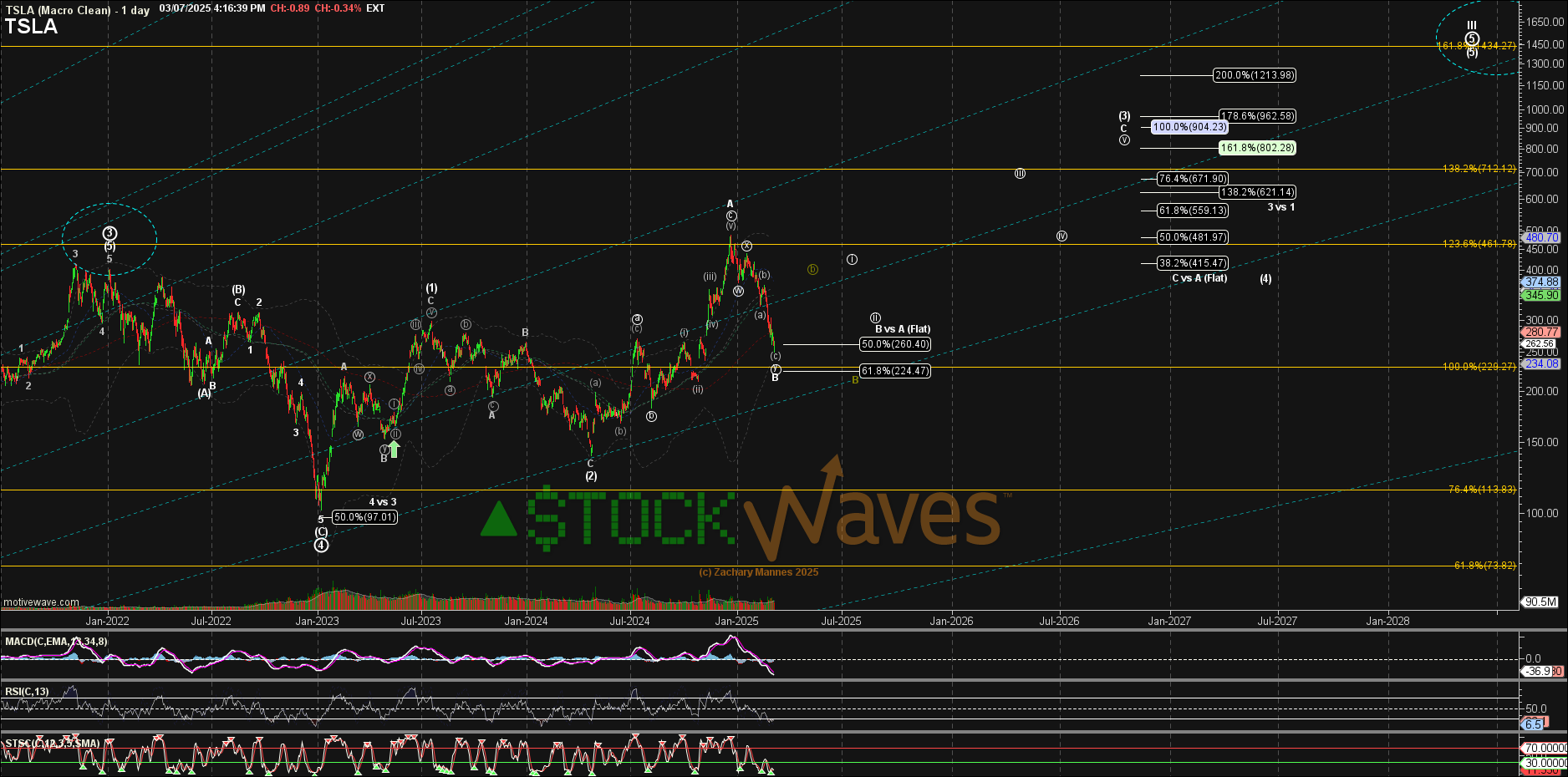Image resolution: width=1568 pixels, height=777 pixels.
Task: Click the Jan-2025 date on time axis
Action: 736,621
